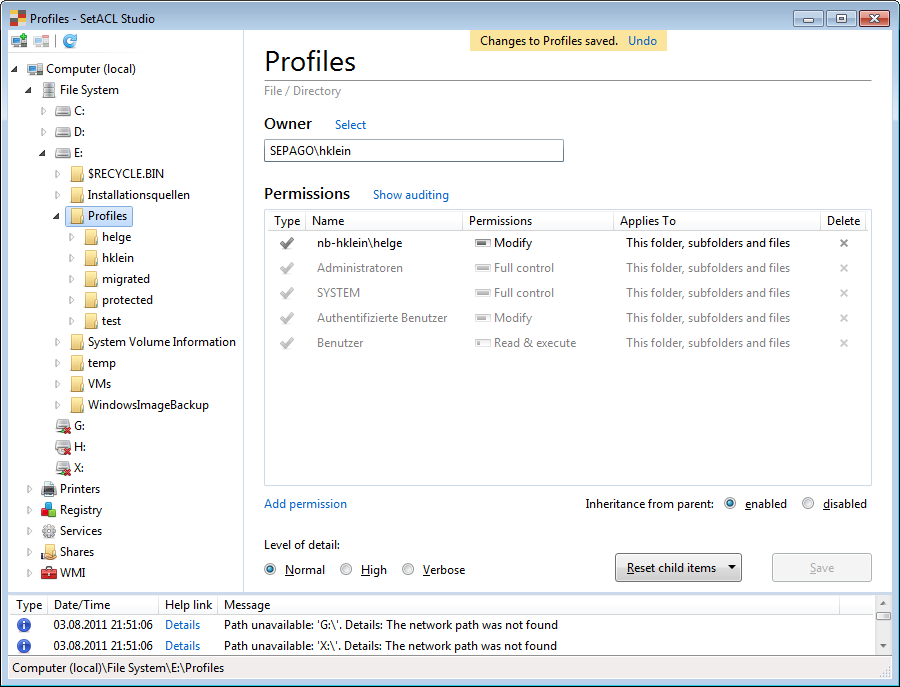Click Show auditing link
The height and width of the screenshot is (687, 900).
click(x=411, y=195)
